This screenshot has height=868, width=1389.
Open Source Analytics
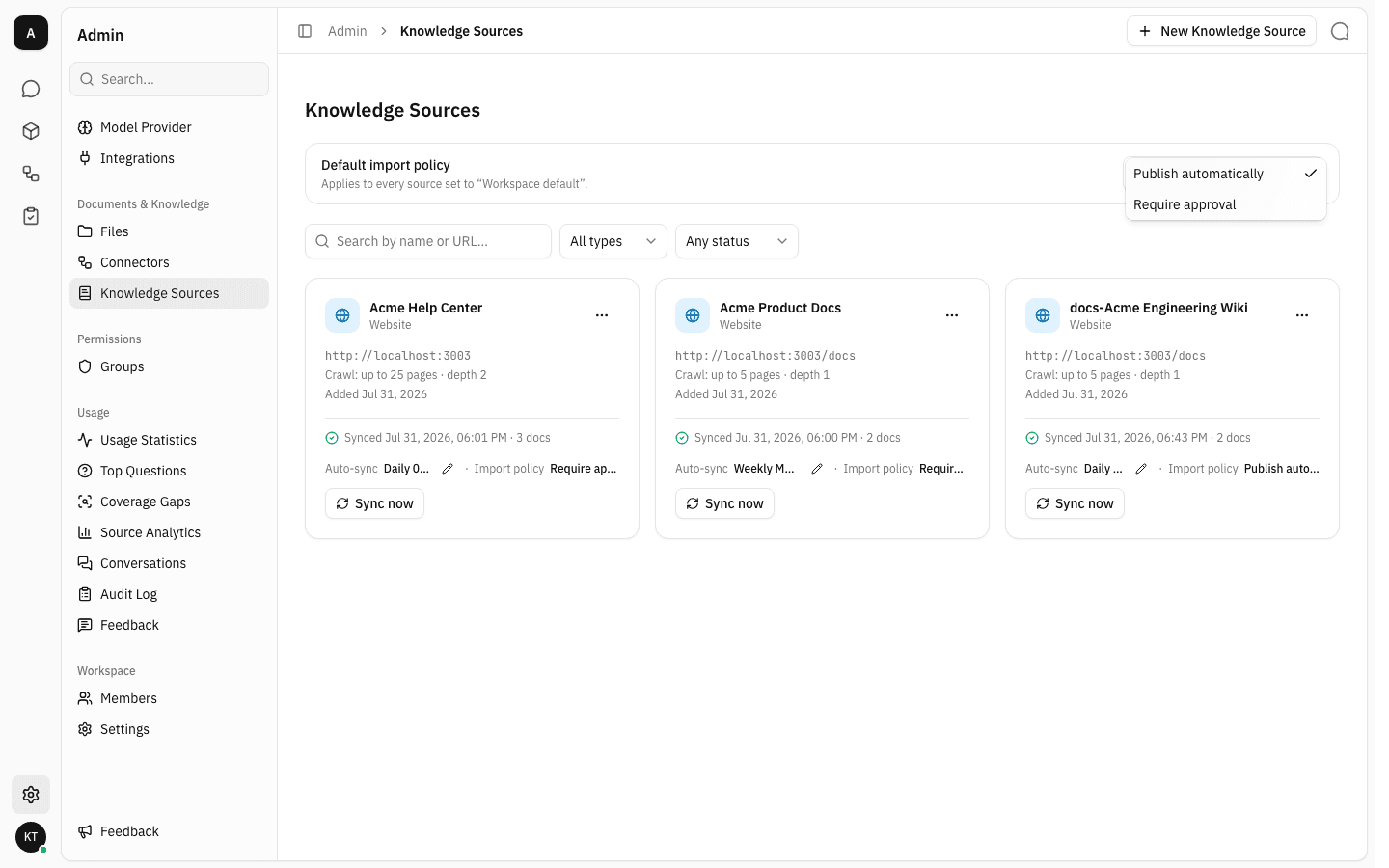(169, 532)
